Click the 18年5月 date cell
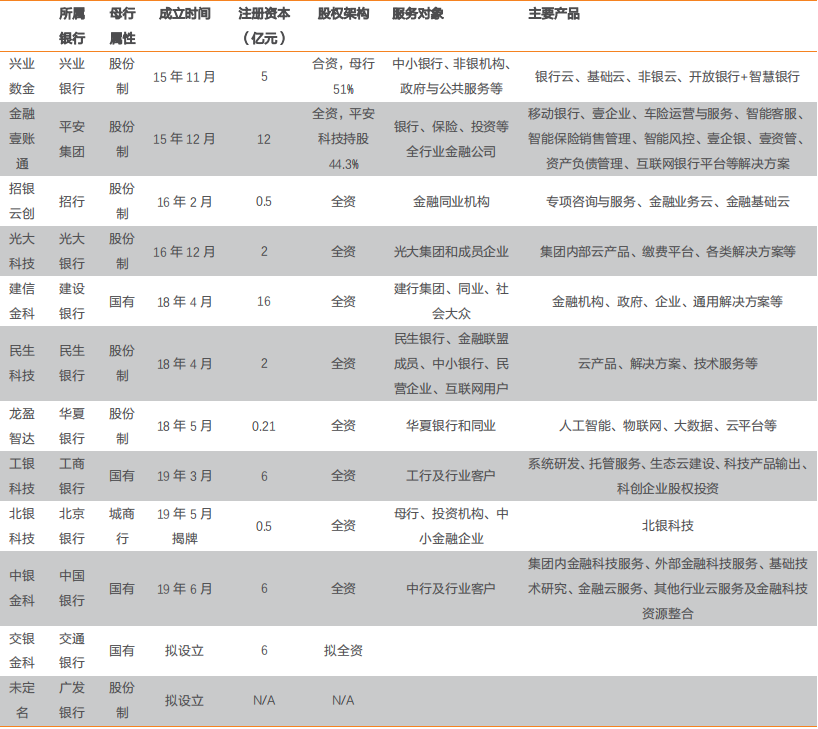 tap(185, 426)
